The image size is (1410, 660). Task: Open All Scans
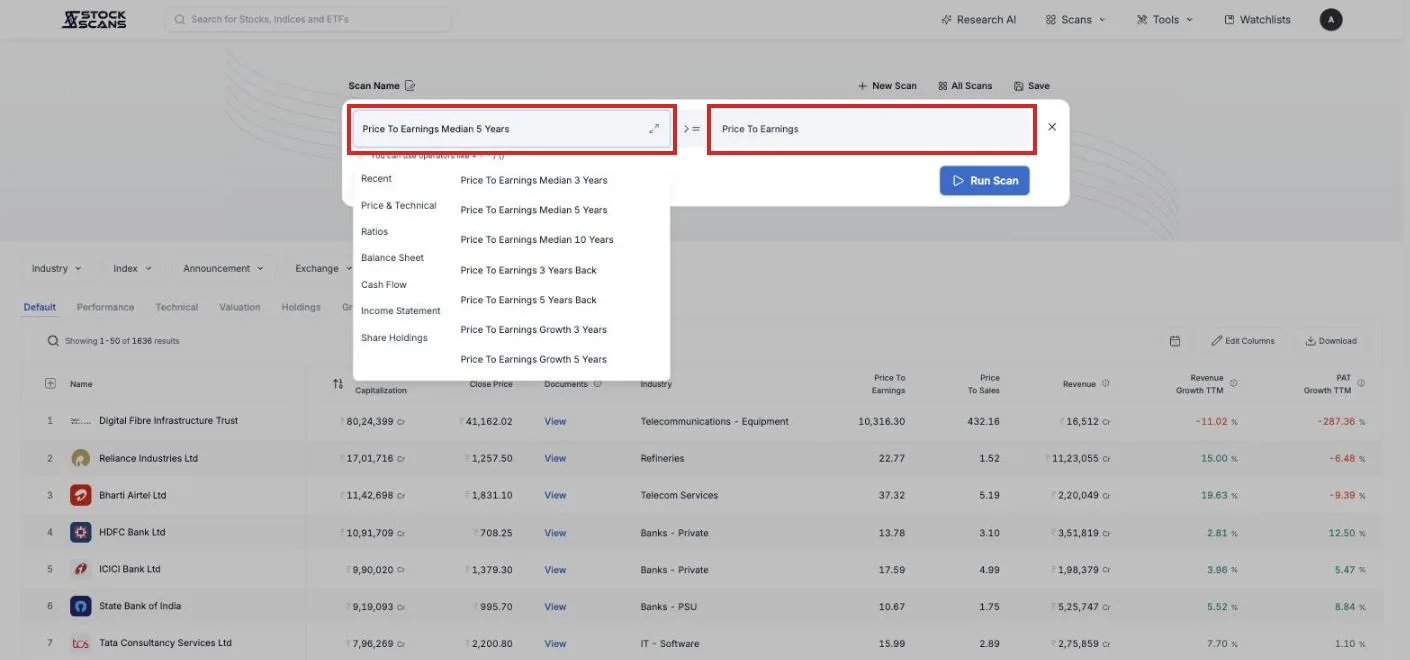point(965,86)
